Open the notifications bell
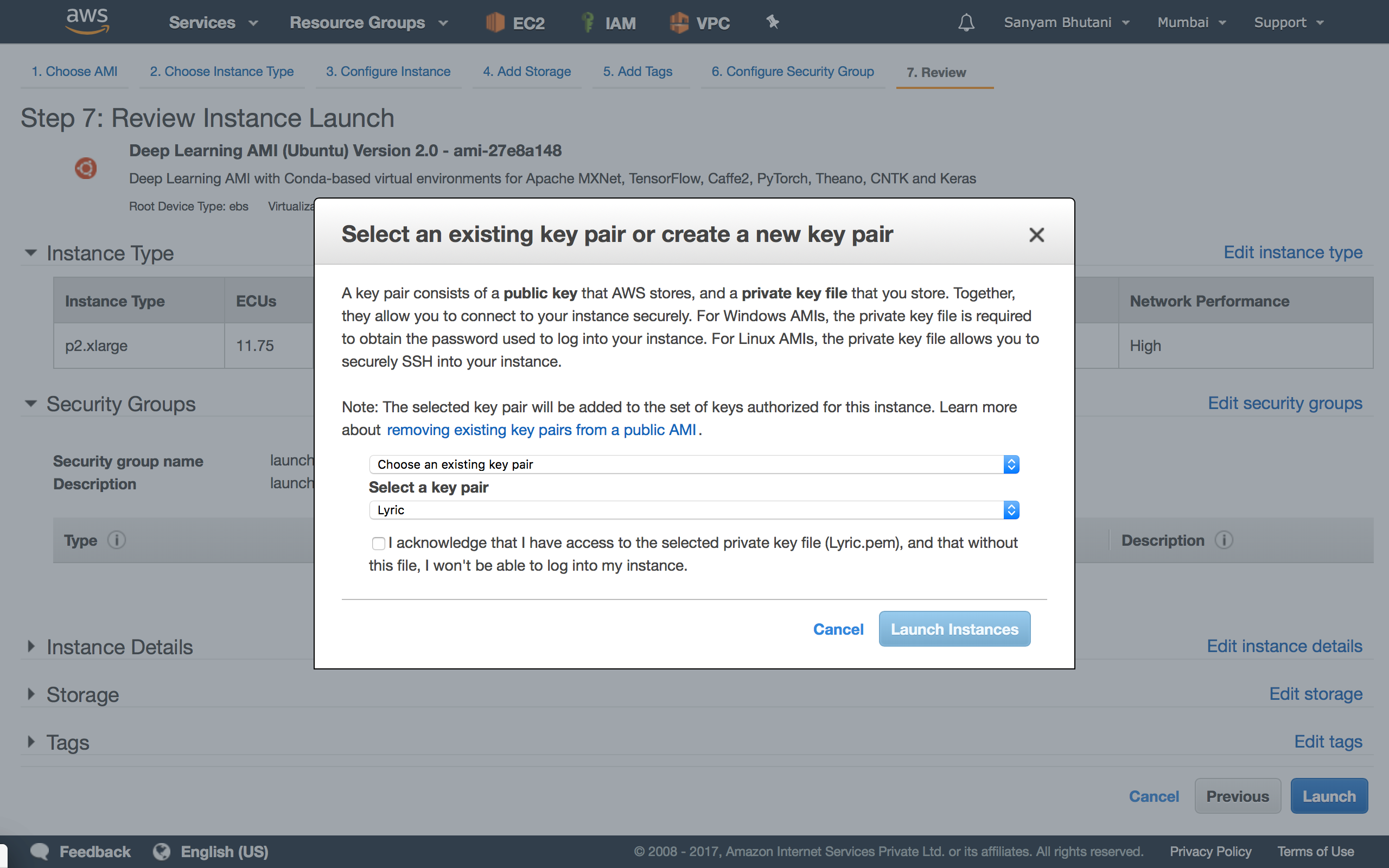 coord(966,22)
